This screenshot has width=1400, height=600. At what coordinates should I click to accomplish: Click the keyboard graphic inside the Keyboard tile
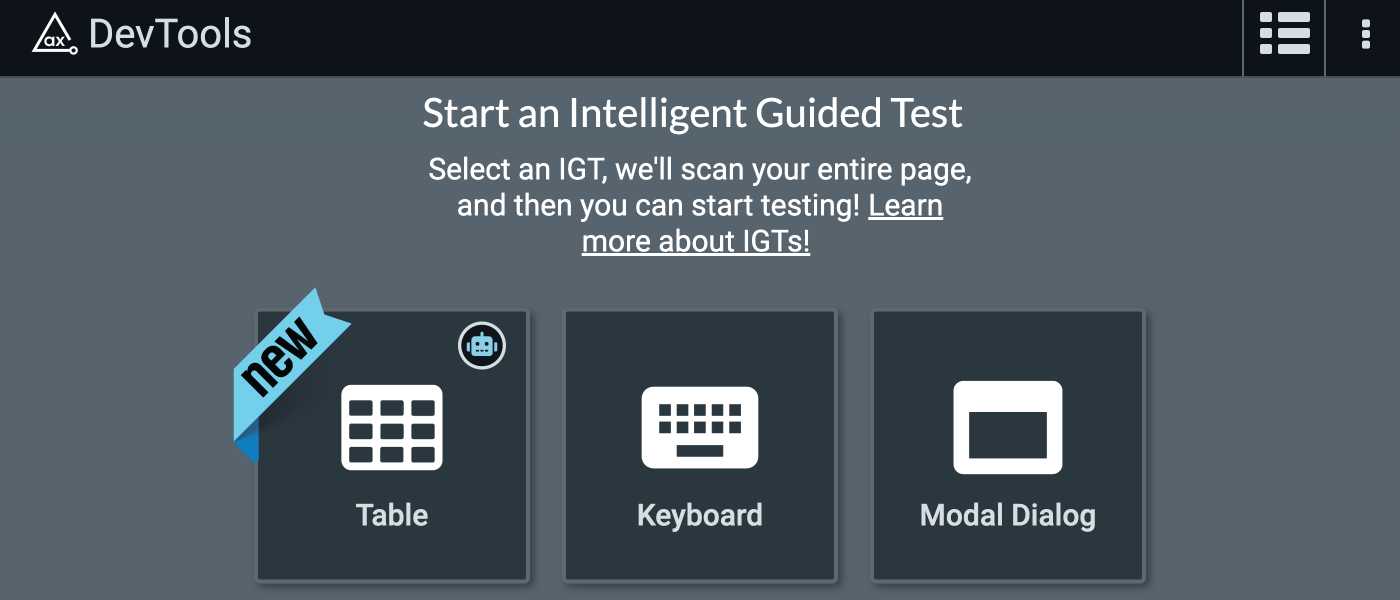point(700,428)
